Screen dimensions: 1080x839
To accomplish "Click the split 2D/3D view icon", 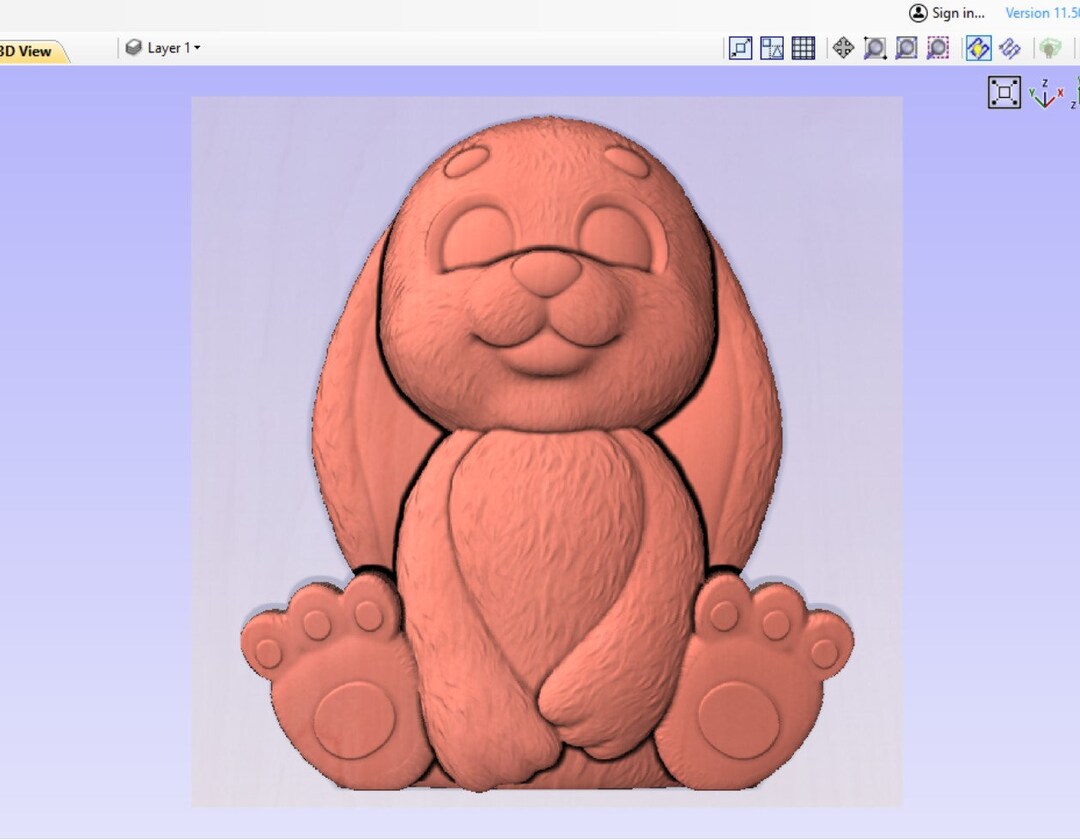I will (771, 47).
